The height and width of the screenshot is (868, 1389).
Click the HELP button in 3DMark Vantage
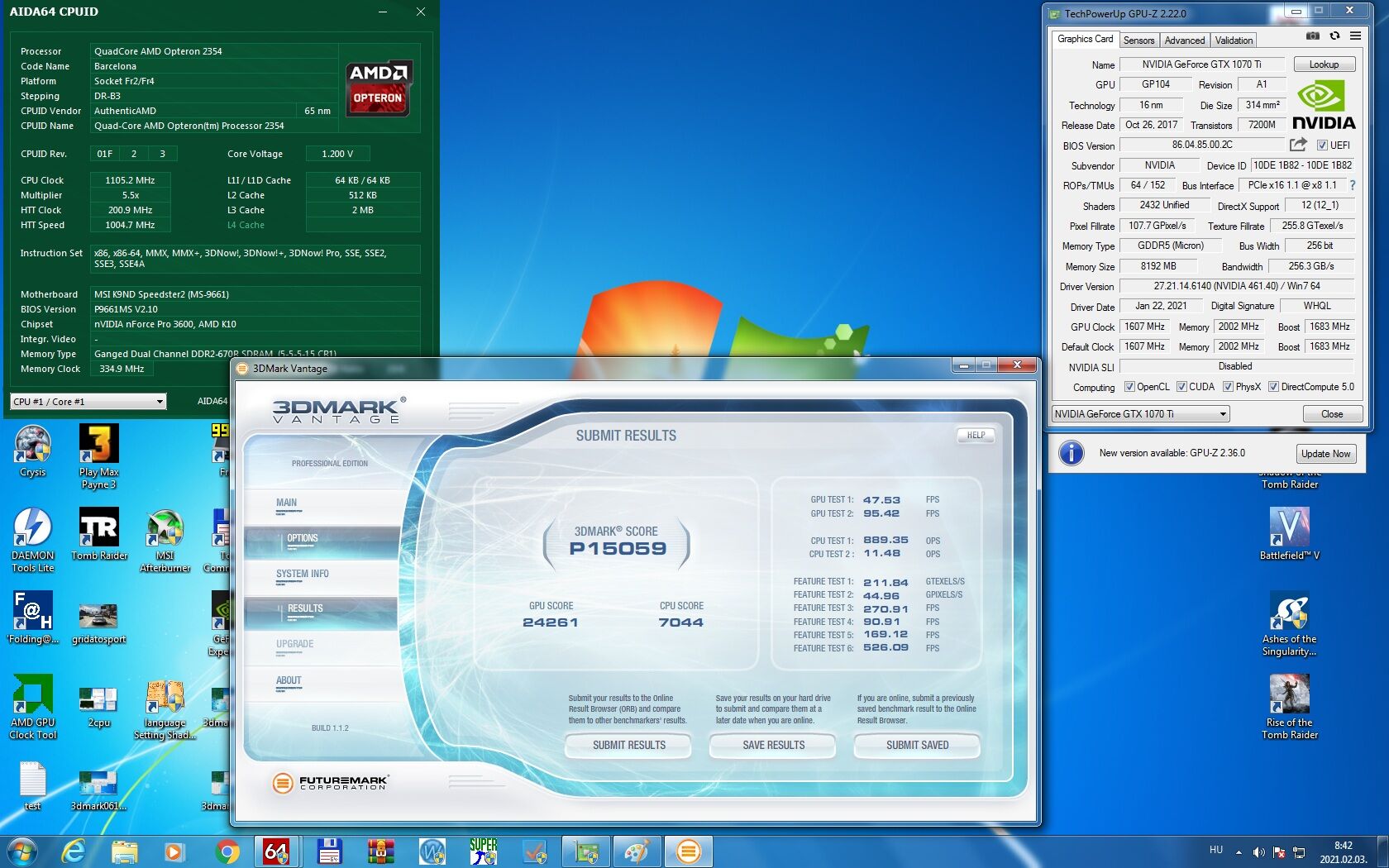pos(976,436)
